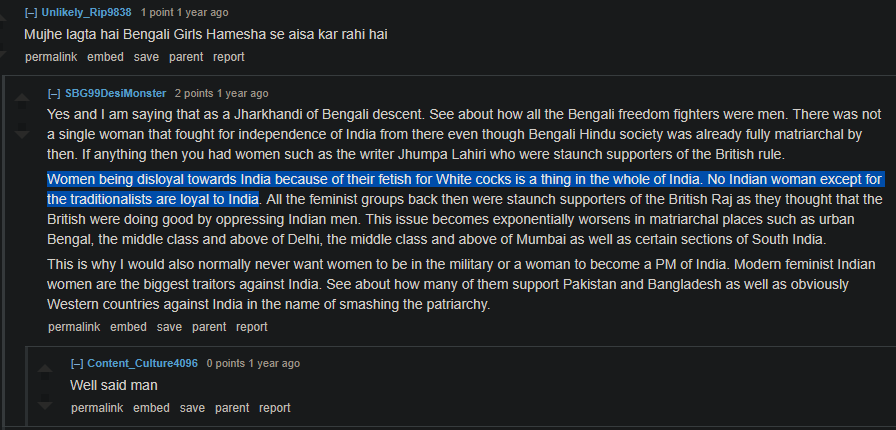Image resolution: width=896 pixels, height=430 pixels.
Task: Open SBG99DesiMonster user profile
Action: (x=116, y=93)
